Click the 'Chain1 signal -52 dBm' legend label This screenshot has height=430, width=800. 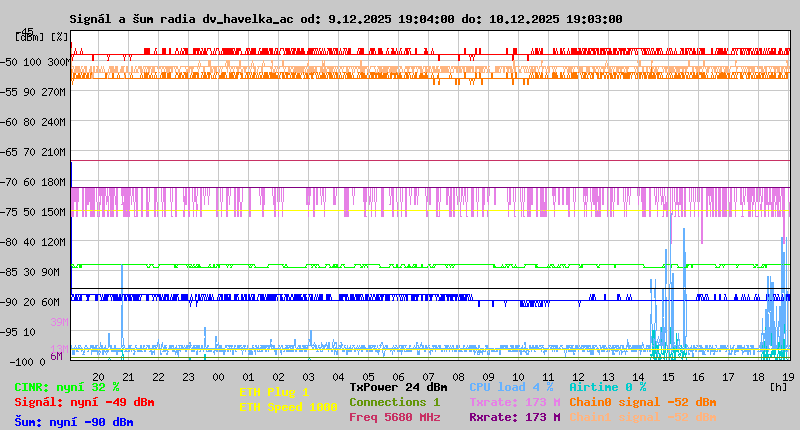(643, 417)
